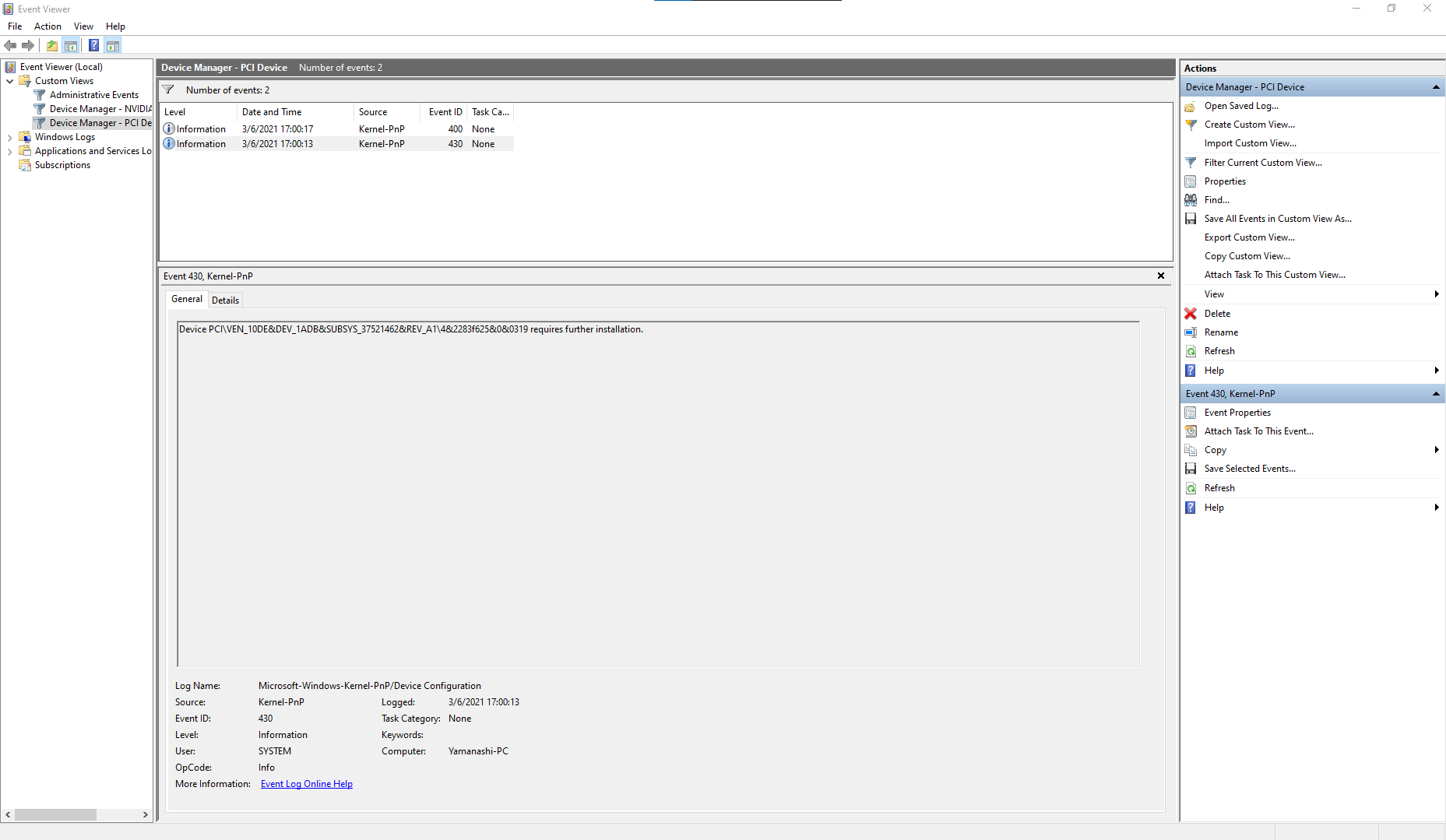Toggle the Show/Hide Console Tree toolbar icon
Viewport: 1446px width, 840px height.
click(x=71, y=46)
